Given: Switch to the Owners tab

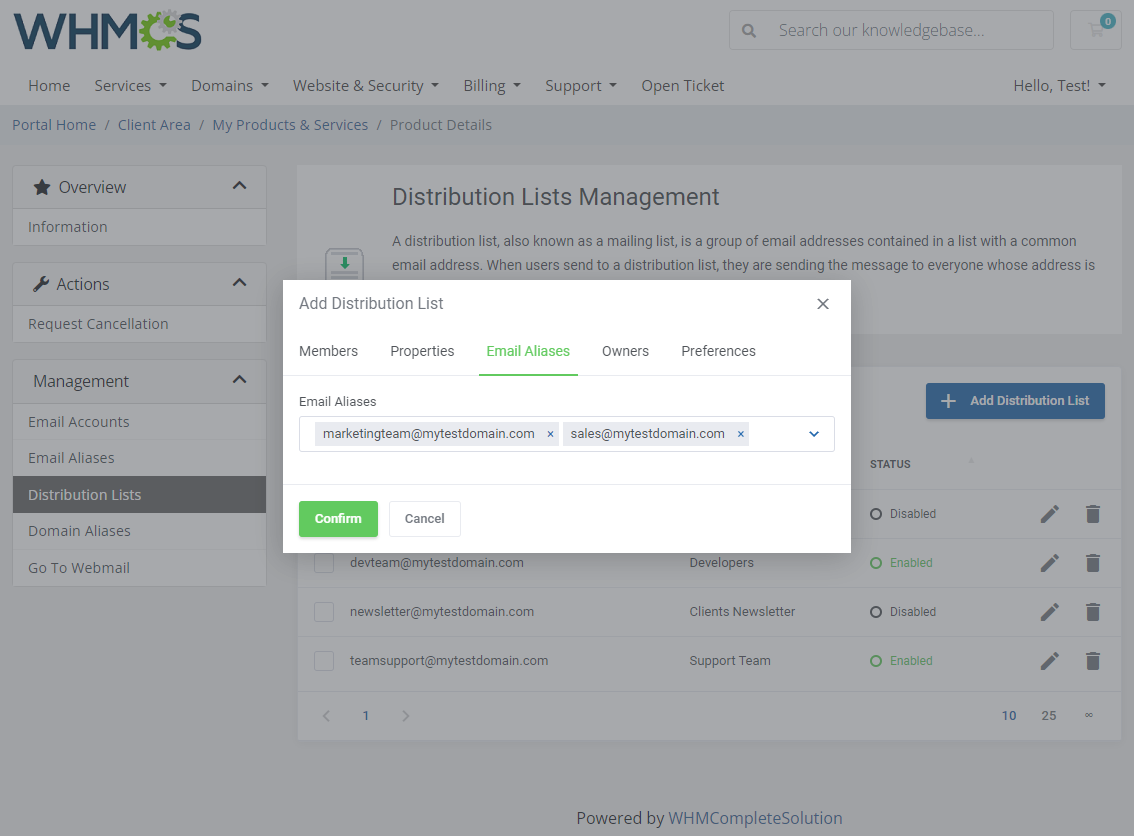Looking at the screenshot, I should pos(625,351).
